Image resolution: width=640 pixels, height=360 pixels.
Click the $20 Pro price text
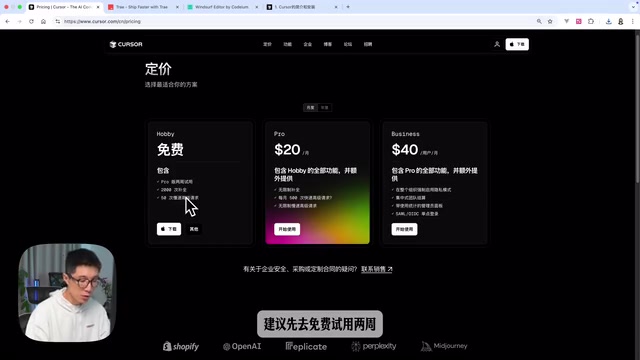point(287,150)
